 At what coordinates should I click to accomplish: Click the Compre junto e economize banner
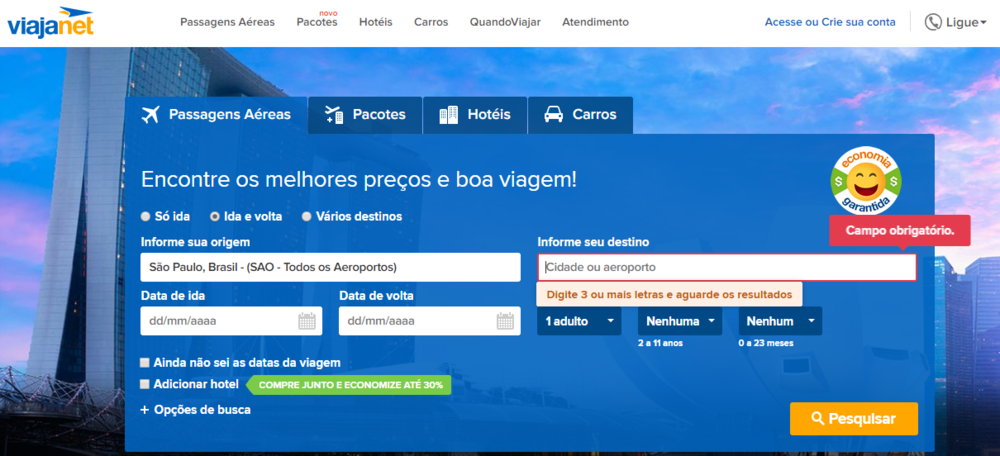(349, 385)
